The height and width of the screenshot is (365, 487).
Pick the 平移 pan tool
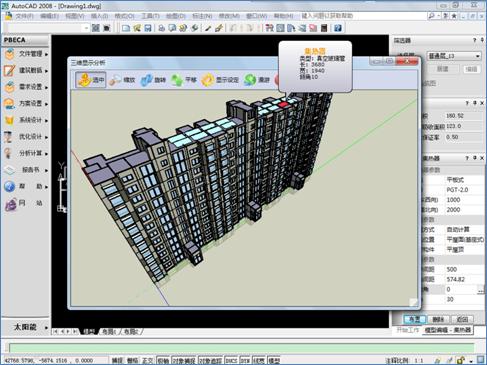click(184, 80)
